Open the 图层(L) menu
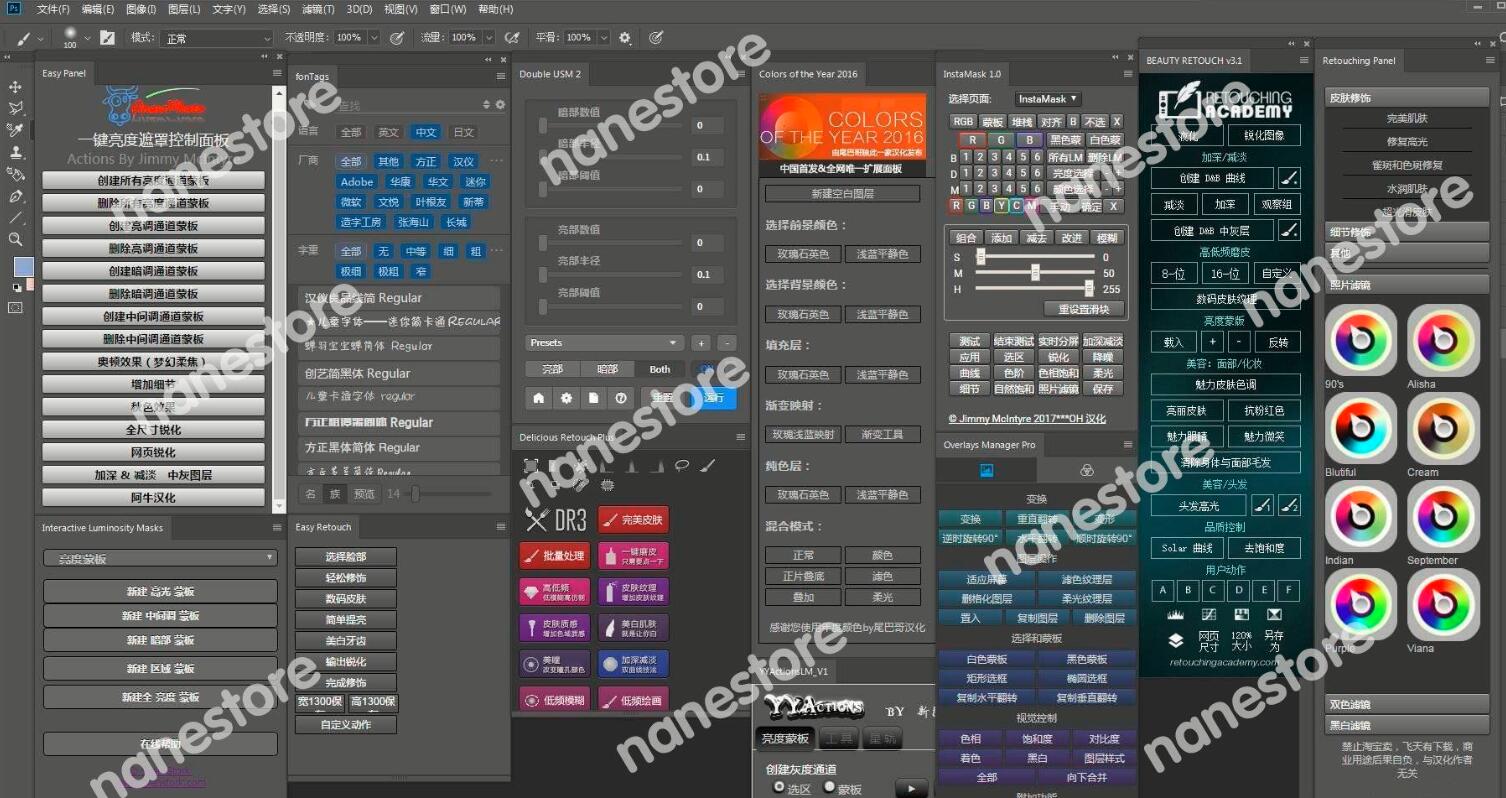Screen dimensions: 1506x798 [184, 9]
